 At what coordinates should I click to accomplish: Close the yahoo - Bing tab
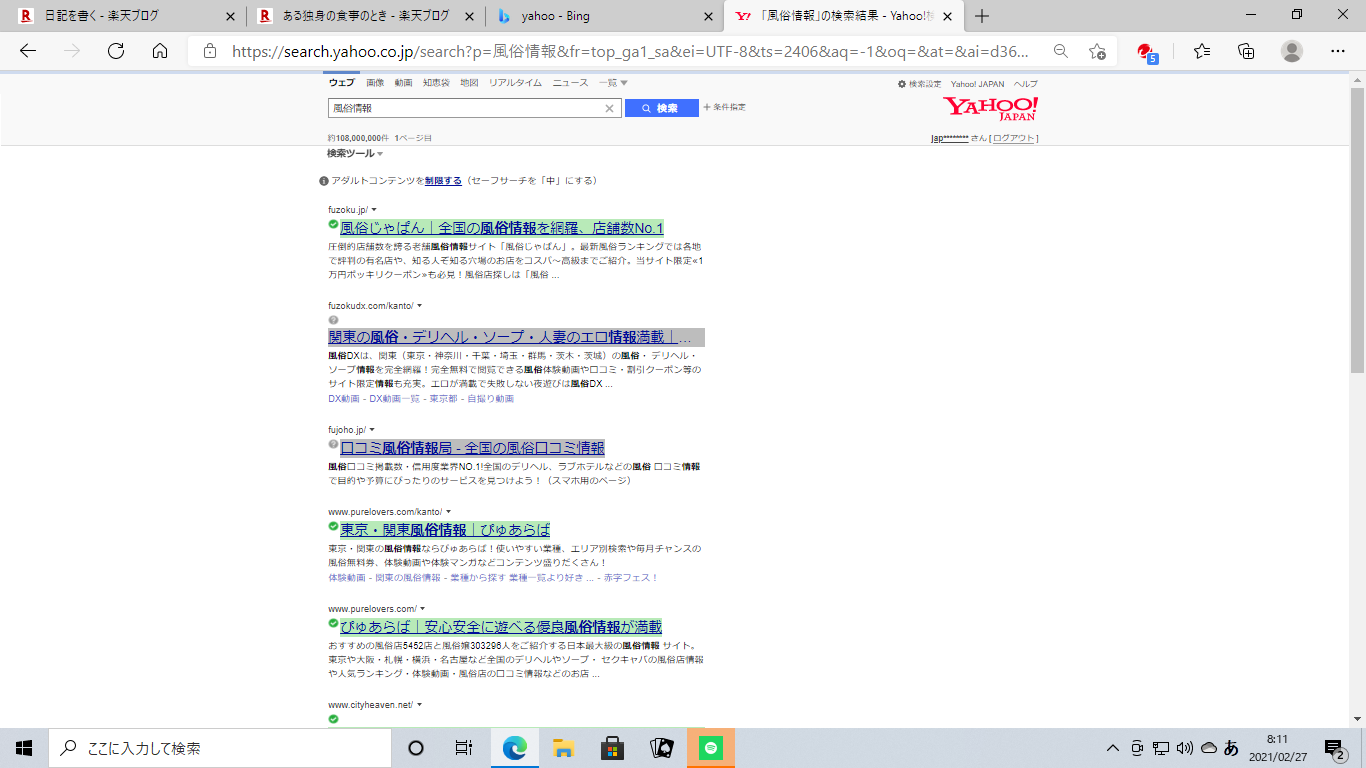coord(707,16)
